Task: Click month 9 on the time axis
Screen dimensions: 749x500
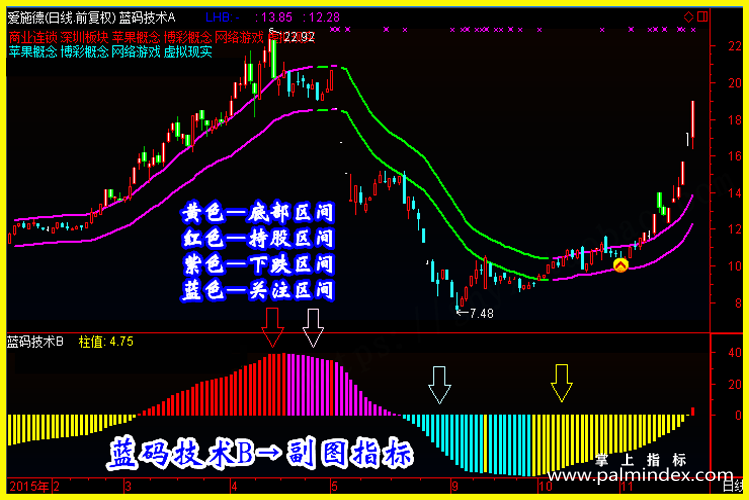Action: 455,486
